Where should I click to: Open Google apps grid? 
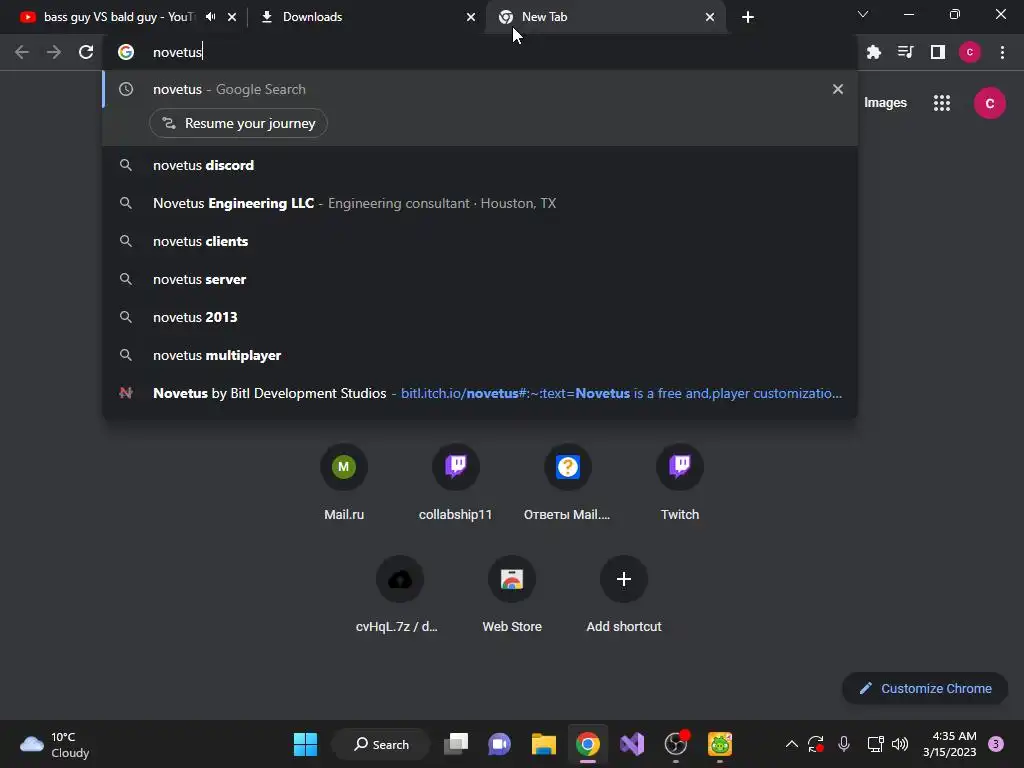pos(942,103)
